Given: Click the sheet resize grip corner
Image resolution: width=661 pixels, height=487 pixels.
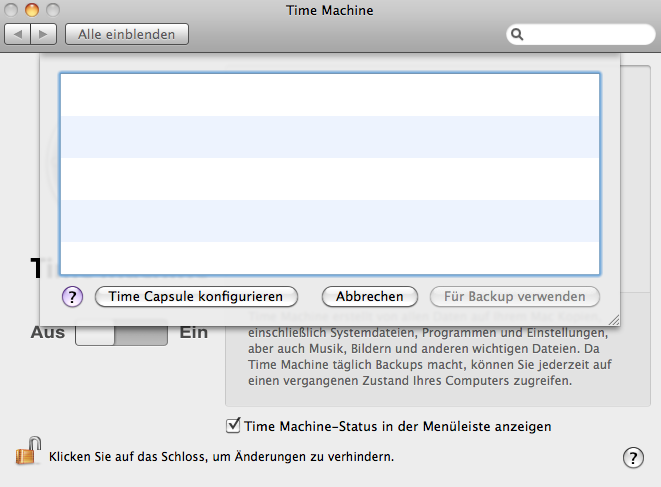Looking at the screenshot, I should 614,320.
